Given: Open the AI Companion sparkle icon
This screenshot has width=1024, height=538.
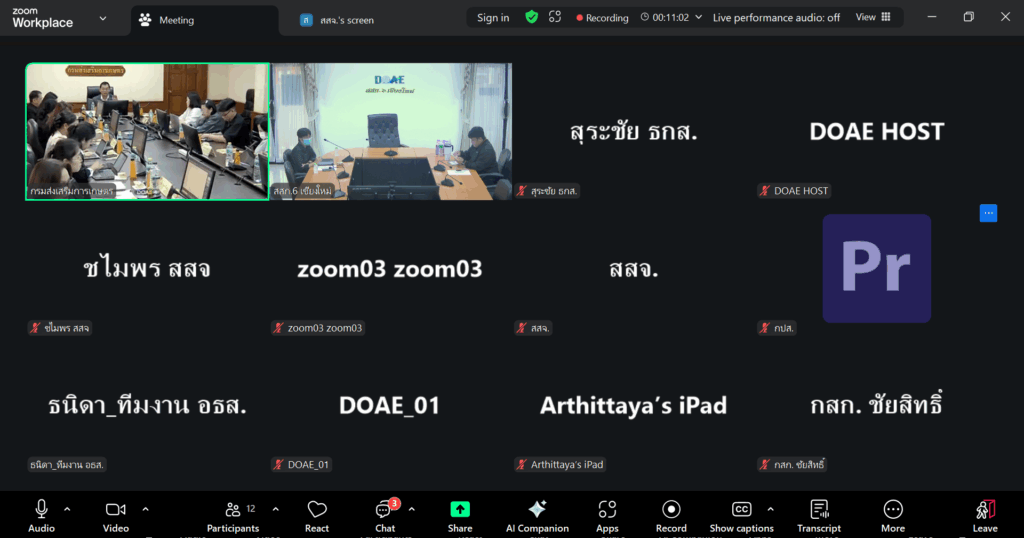Looking at the screenshot, I should [537, 510].
